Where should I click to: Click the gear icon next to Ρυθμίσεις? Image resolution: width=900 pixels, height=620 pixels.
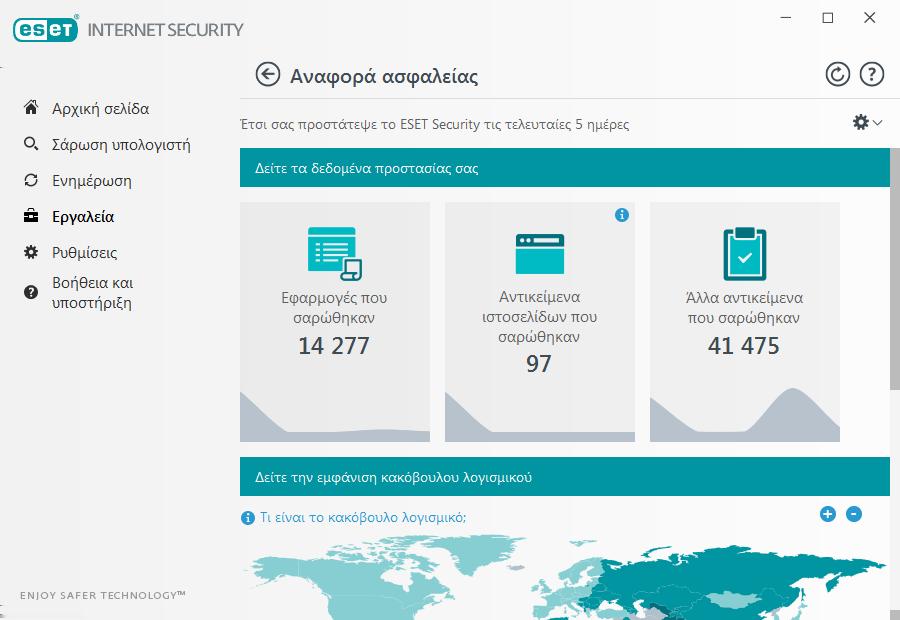coord(31,252)
